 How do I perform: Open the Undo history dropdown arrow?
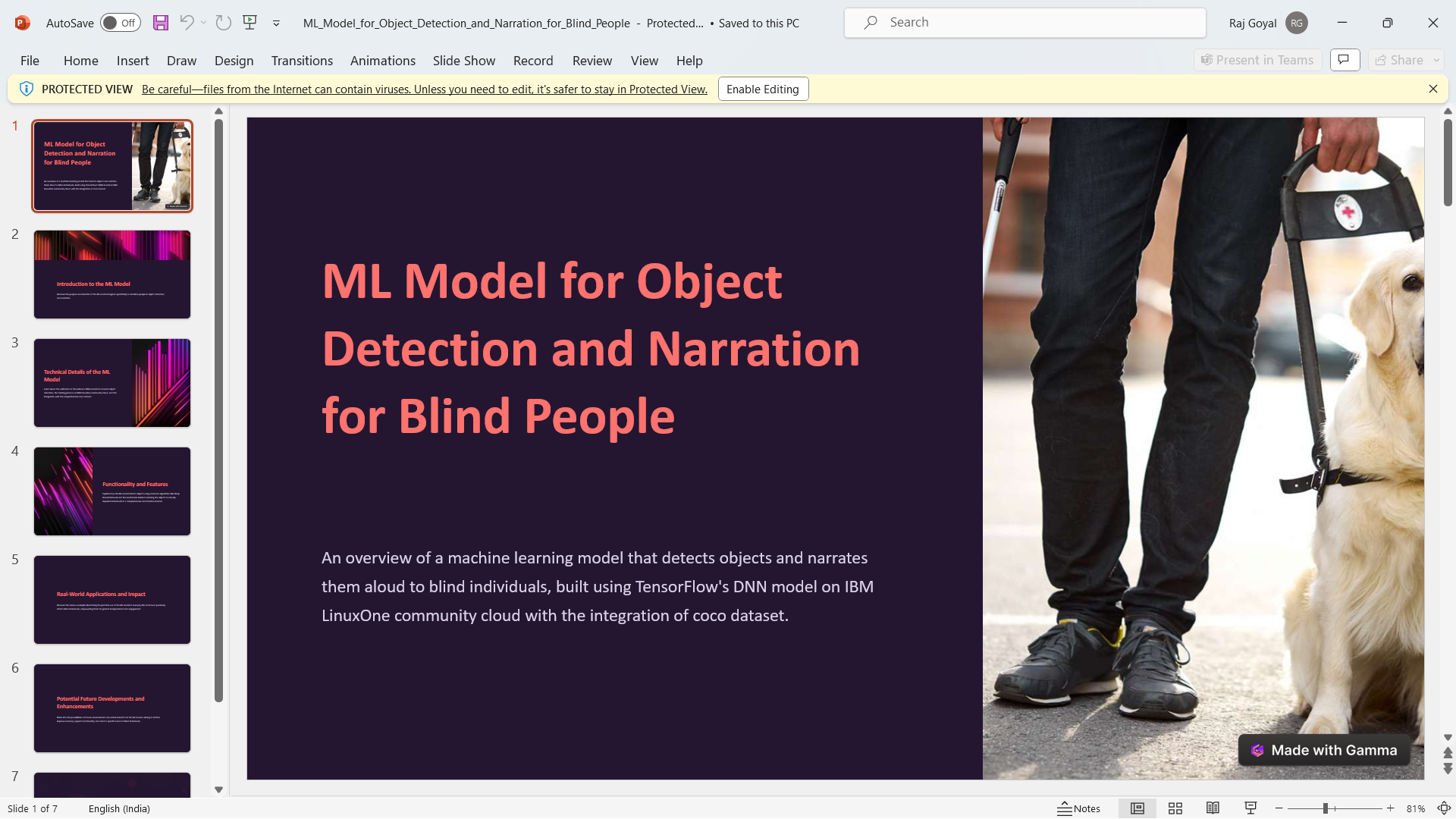pyautogui.click(x=204, y=23)
